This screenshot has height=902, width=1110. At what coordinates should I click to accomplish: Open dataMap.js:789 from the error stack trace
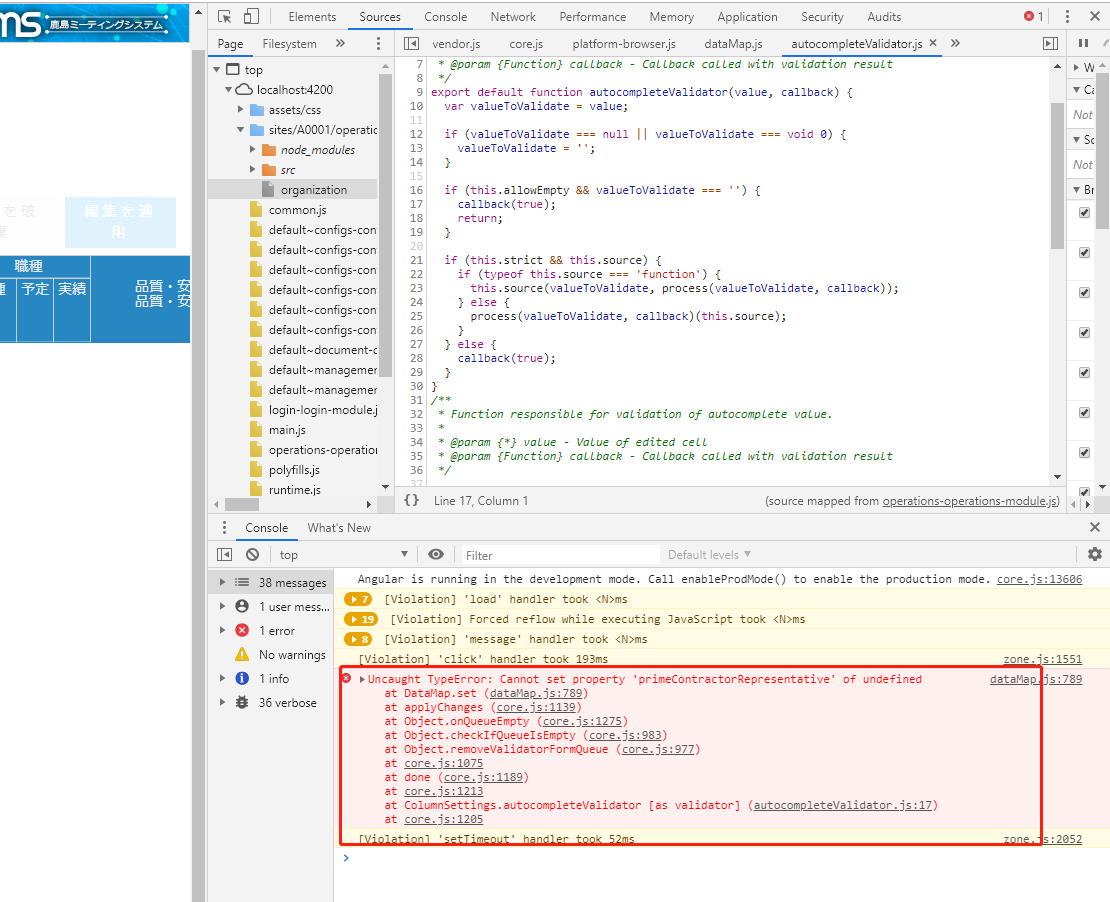coord(536,693)
